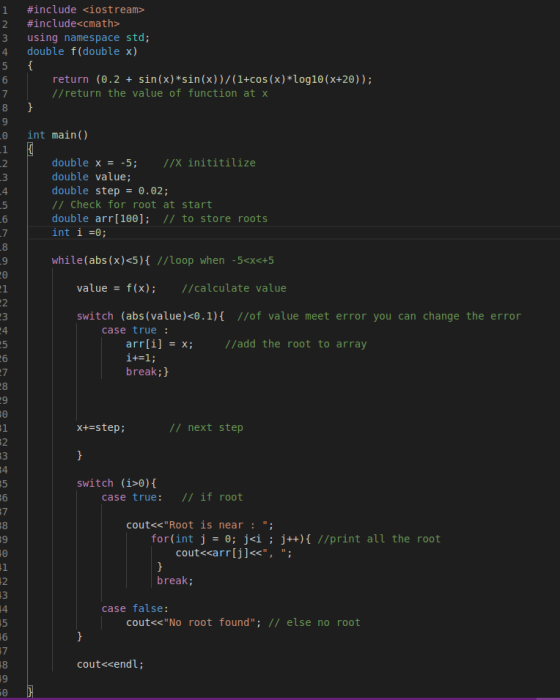Click the "double arr[100];" declaration
Screen dimensions: 560x700
pos(101,219)
